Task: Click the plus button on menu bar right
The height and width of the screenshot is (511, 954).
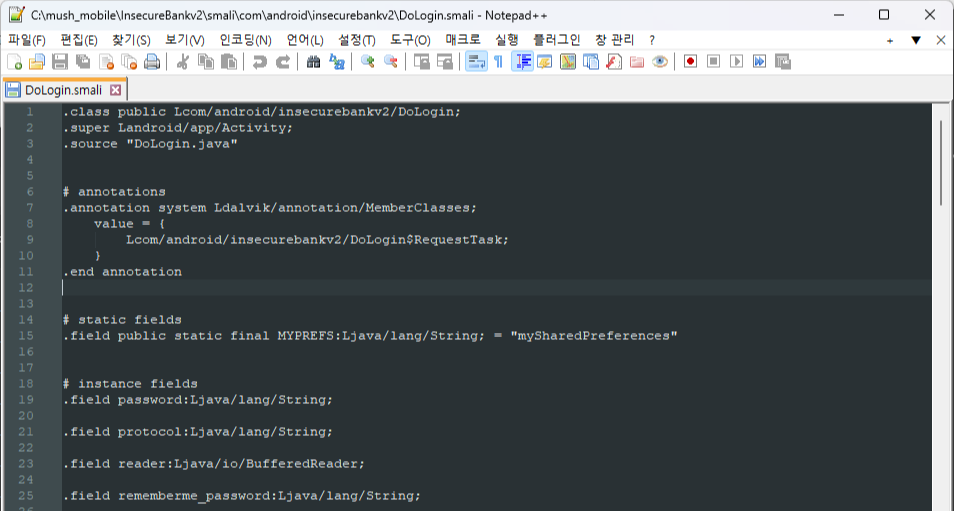Action: [890, 41]
